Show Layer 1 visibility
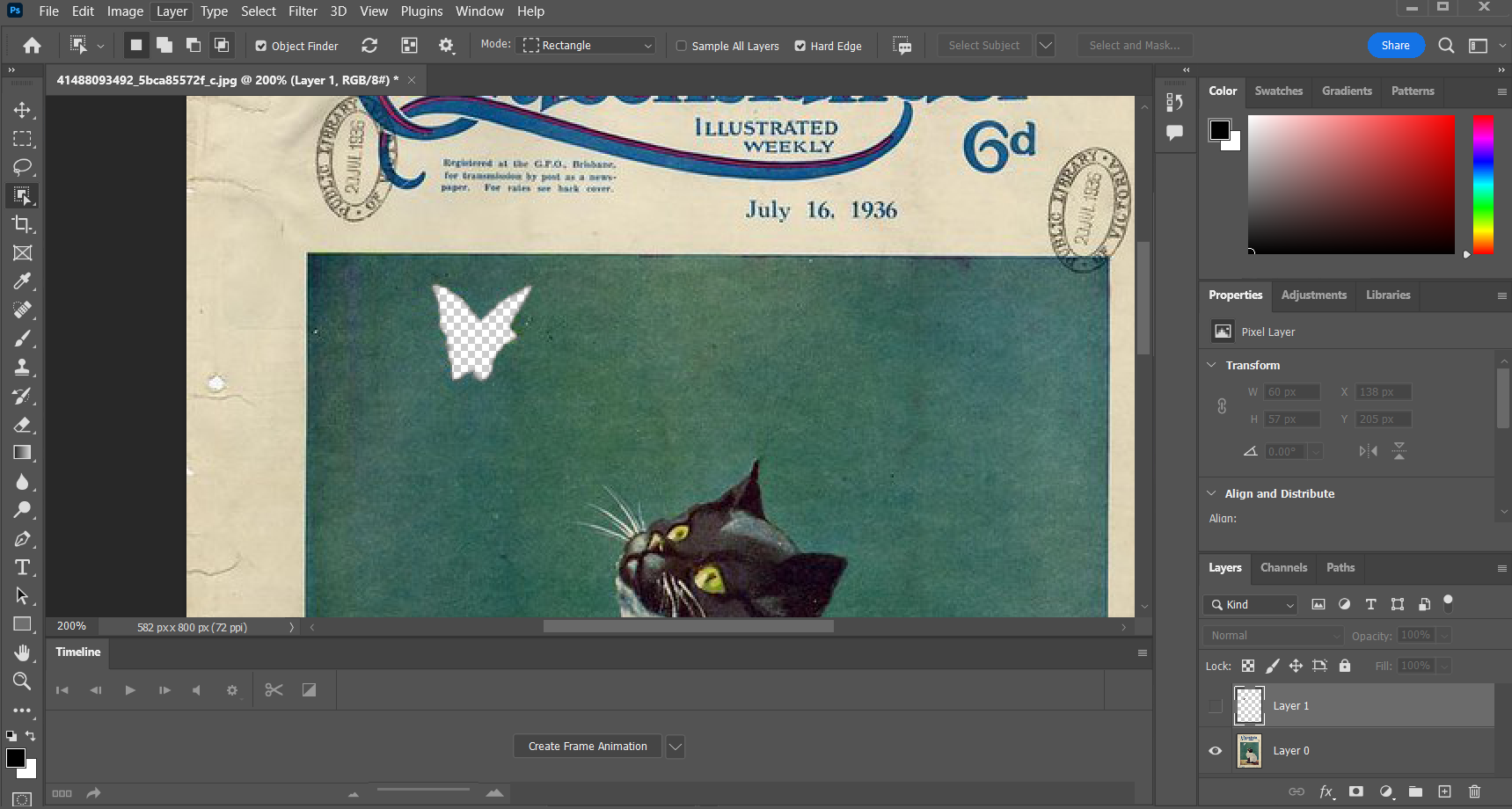 (x=1216, y=706)
